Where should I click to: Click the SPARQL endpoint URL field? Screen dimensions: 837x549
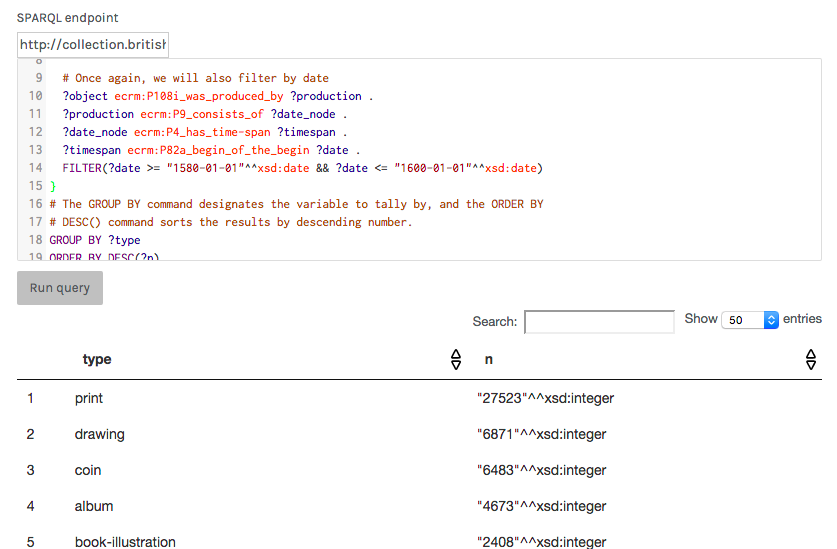coord(93,45)
